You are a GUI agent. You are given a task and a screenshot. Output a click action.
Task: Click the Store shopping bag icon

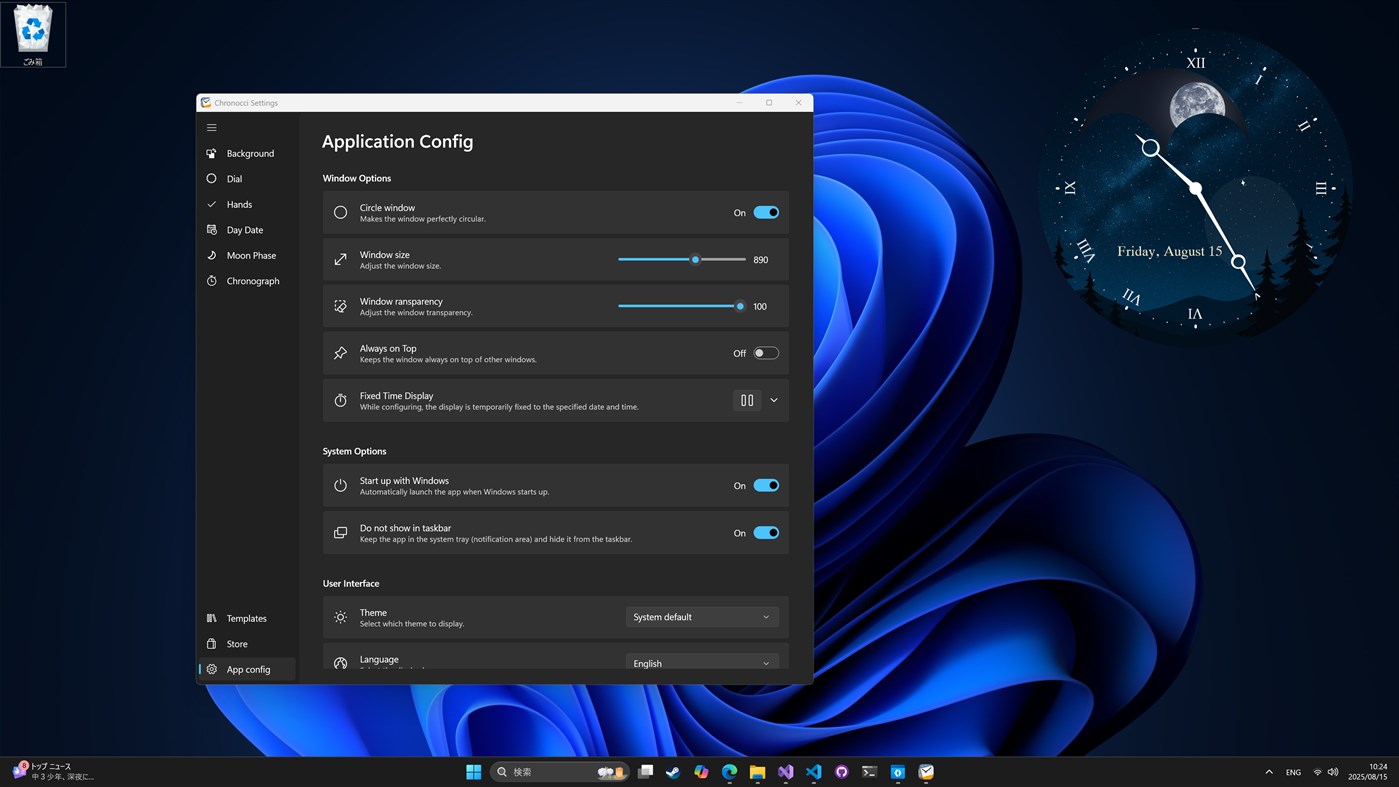pos(212,644)
